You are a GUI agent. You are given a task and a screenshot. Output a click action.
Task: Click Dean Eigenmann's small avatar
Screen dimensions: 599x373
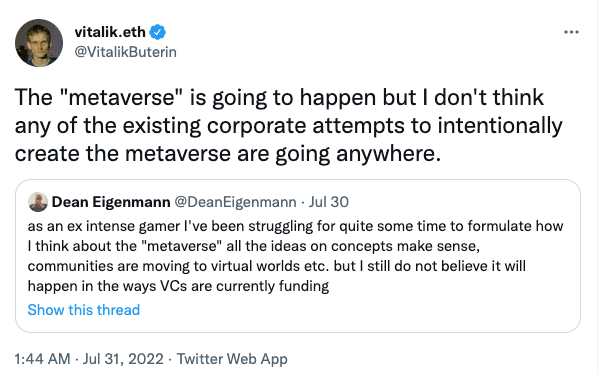tap(38, 202)
